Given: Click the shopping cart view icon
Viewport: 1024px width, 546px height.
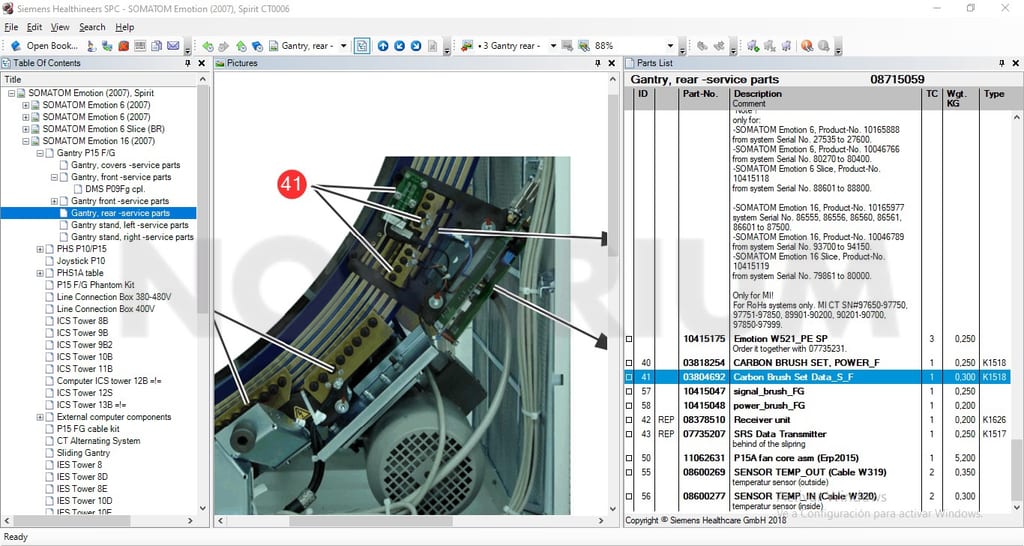Looking at the screenshot, I should coord(786,46).
